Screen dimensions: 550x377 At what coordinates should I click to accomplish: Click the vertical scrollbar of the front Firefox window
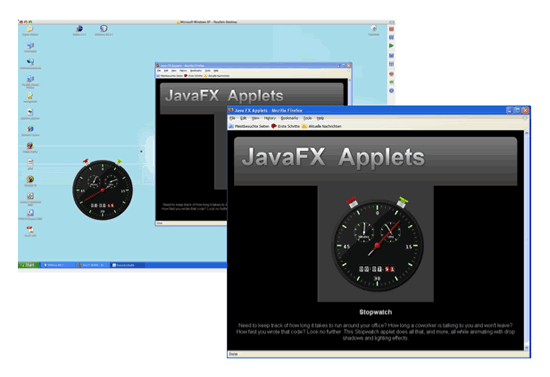point(526,241)
